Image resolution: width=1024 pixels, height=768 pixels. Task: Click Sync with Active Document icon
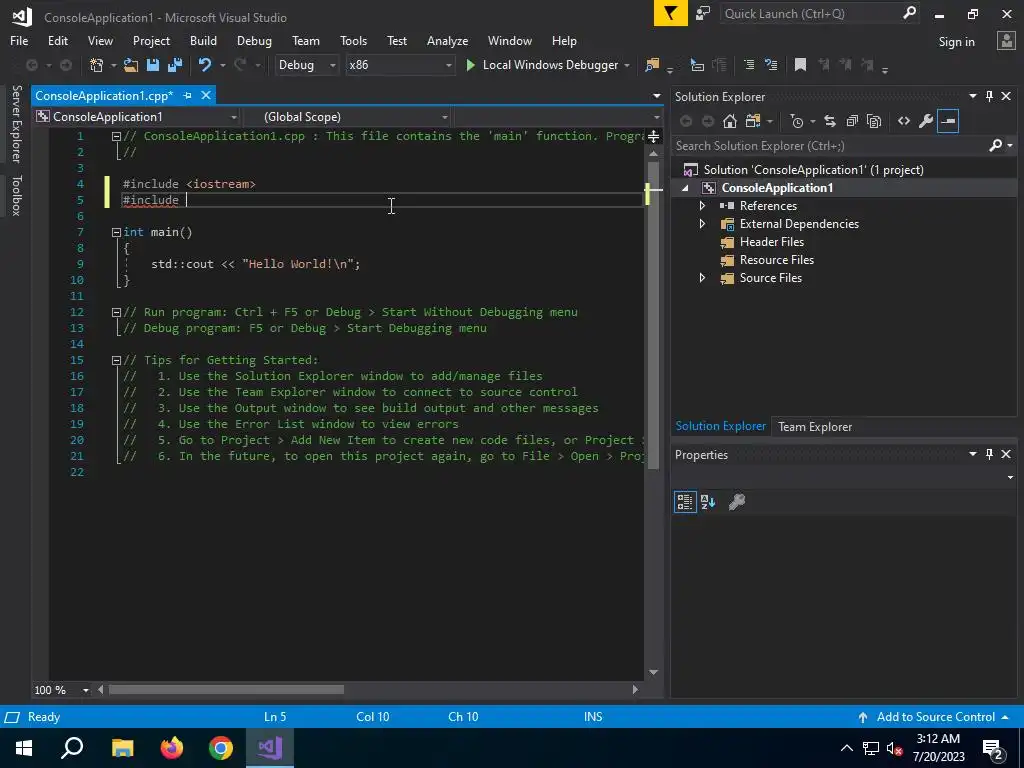click(830, 121)
